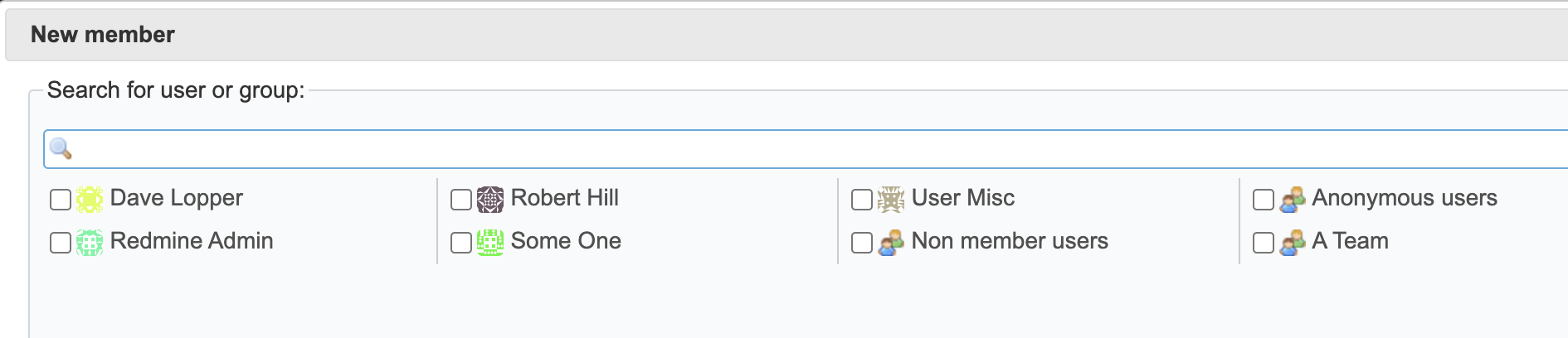Image resolution: width=1568 pixels, height=338 pixels.
Task: Focus the user or group search field
Action: 806,149
